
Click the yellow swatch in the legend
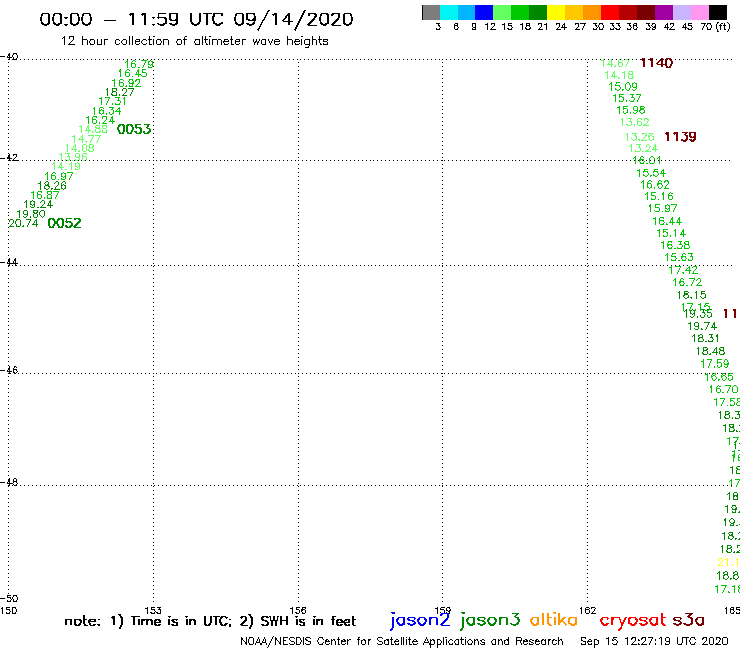(555, 12)
